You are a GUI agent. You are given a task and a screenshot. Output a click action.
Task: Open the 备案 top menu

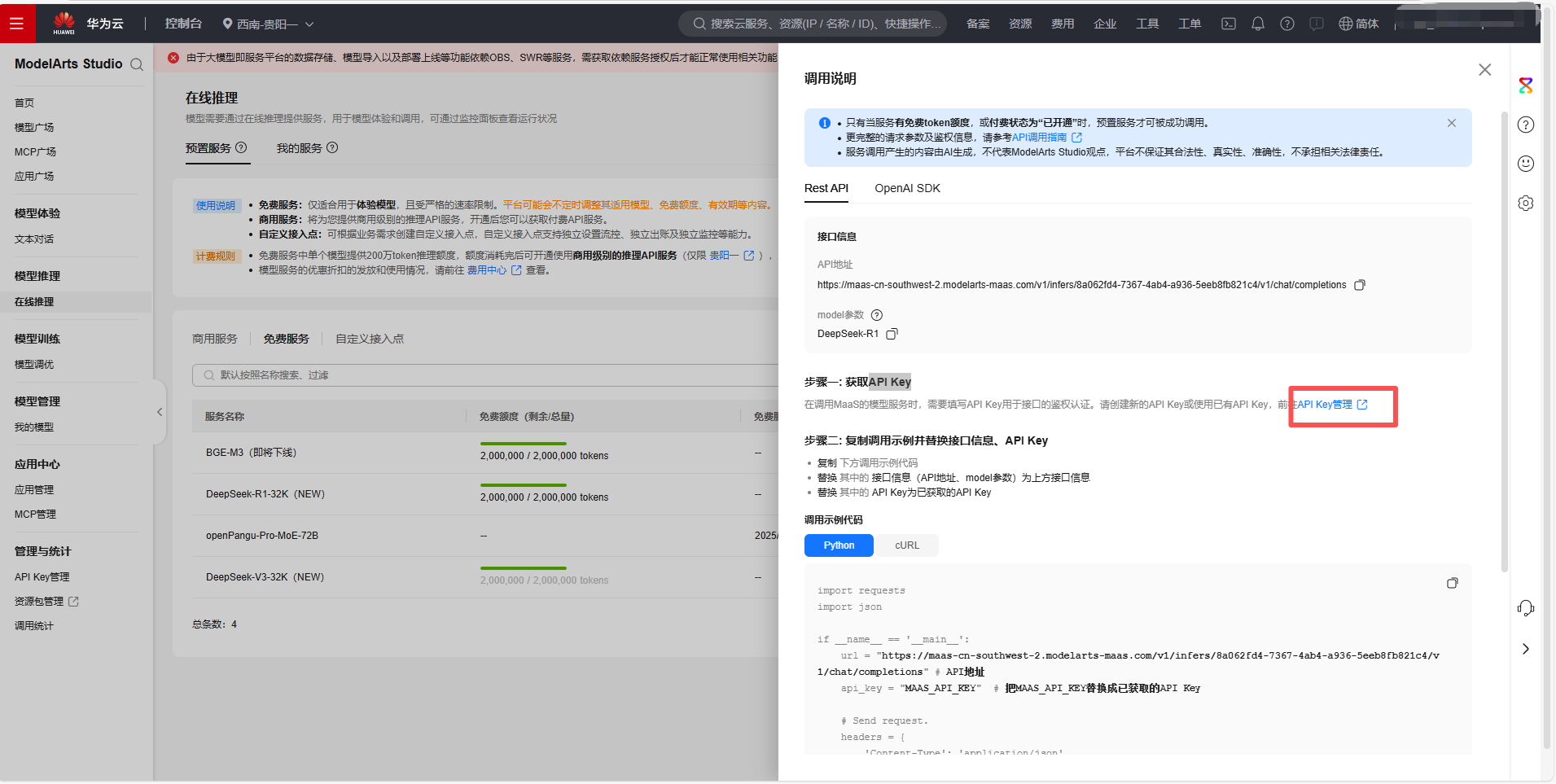978,24
